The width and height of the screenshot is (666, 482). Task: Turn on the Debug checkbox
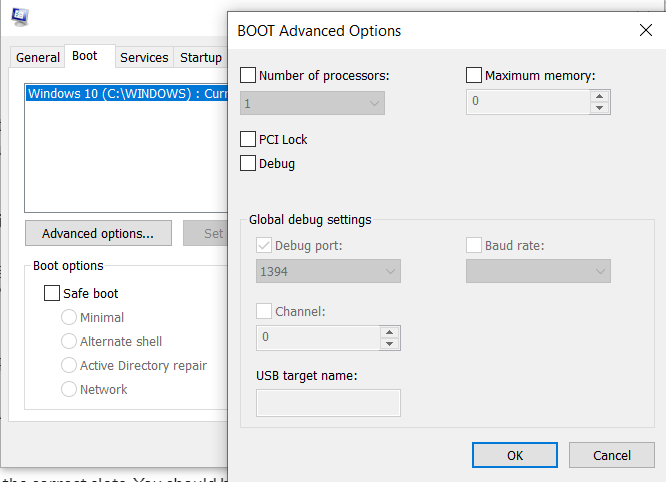[248, 163]
